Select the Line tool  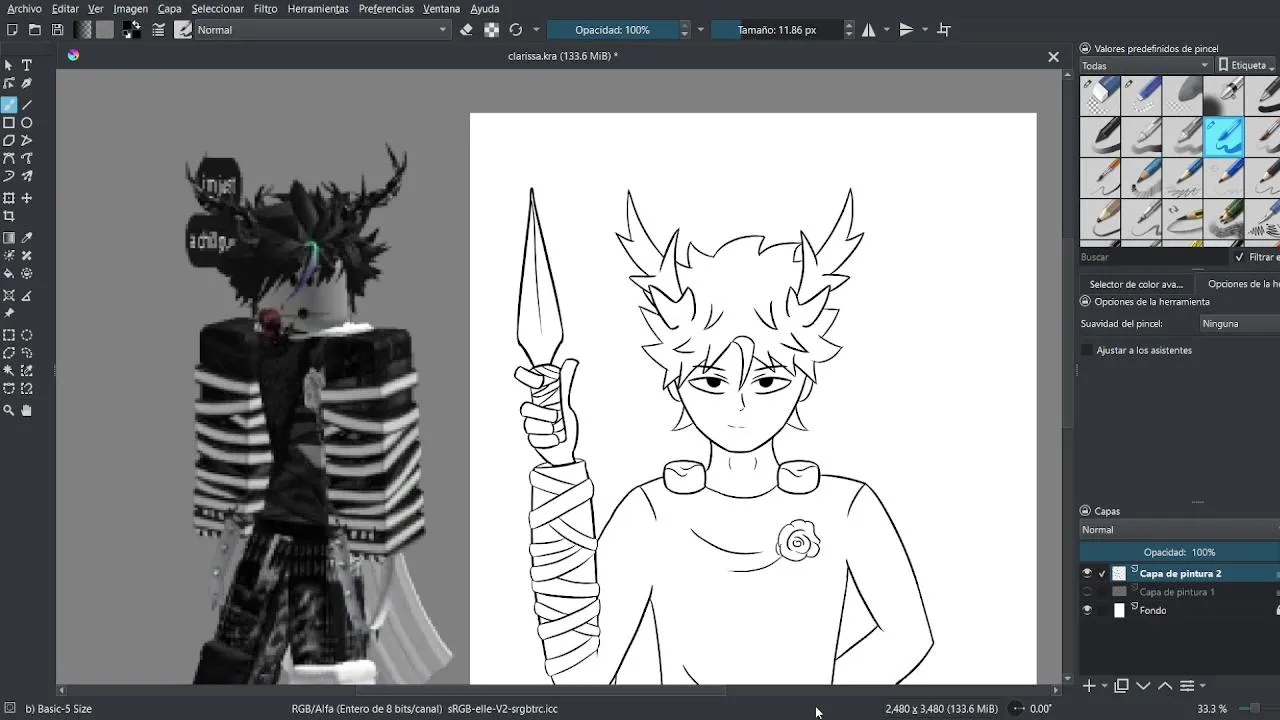click(27, 105)
